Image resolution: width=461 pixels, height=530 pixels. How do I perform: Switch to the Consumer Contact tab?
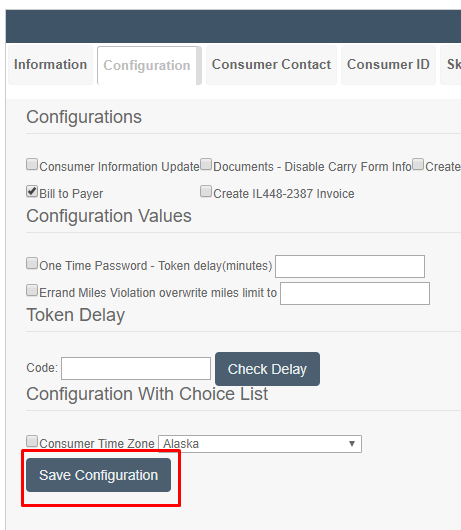point(271,65)
